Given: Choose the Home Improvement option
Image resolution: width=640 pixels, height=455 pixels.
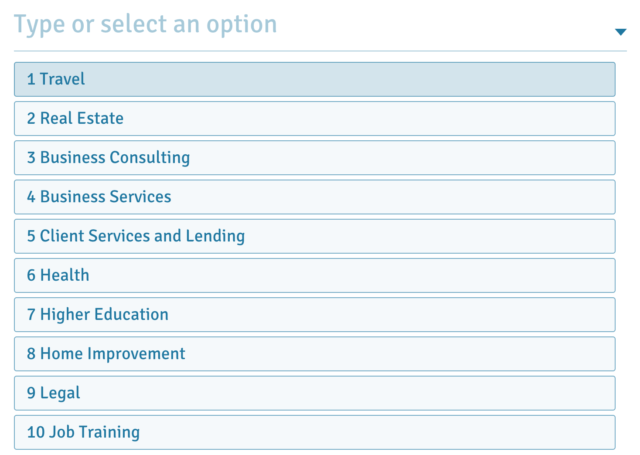Looking at the screenshot, I should point(314,354).
